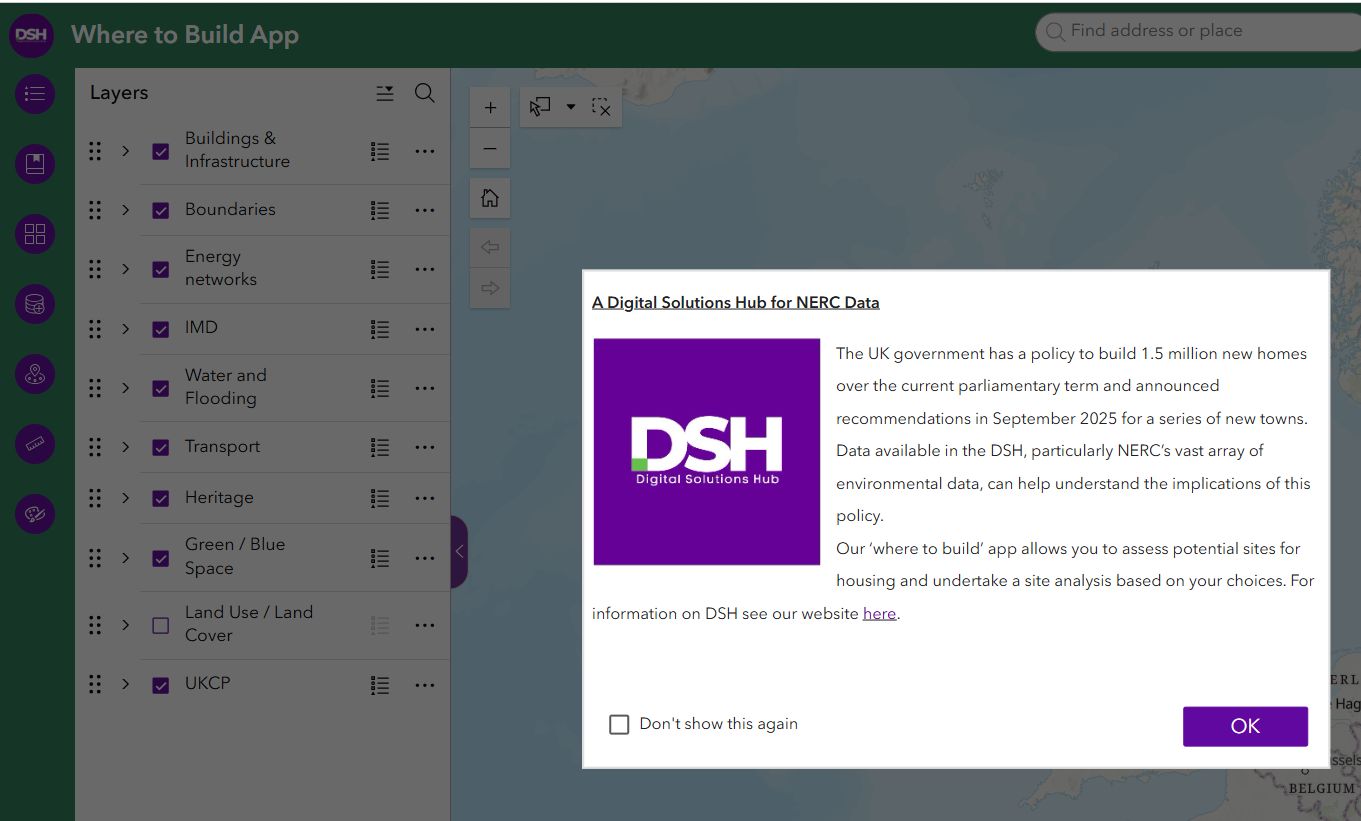
Task: Open more options for Transport
Action: 425,447
